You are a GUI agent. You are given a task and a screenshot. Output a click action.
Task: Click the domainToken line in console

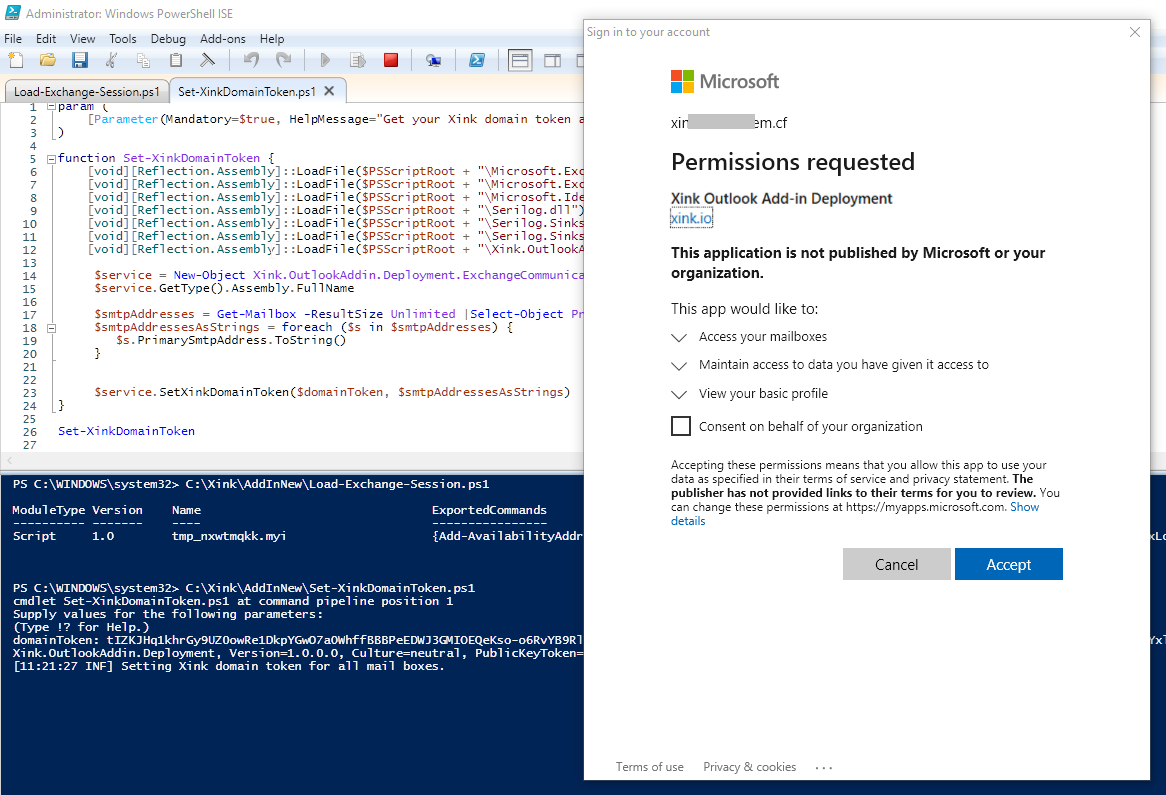[297, 640]
